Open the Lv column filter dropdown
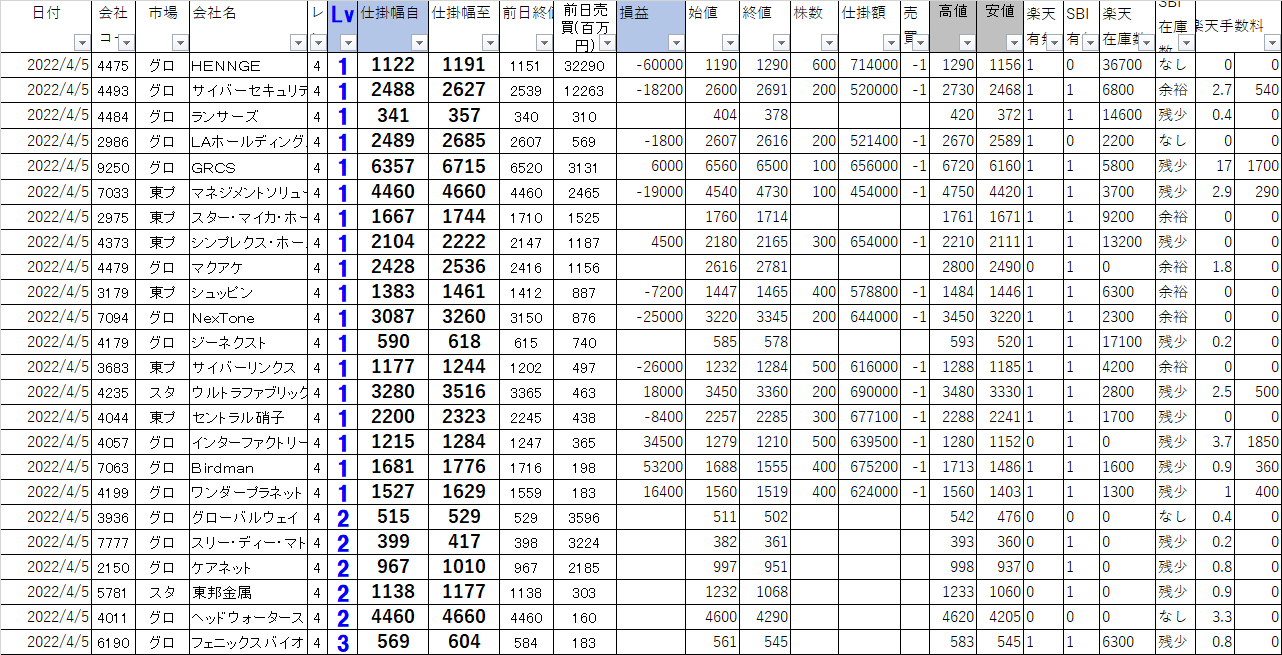This screenshot has height=655, width=1282. [x=348, y=43]
